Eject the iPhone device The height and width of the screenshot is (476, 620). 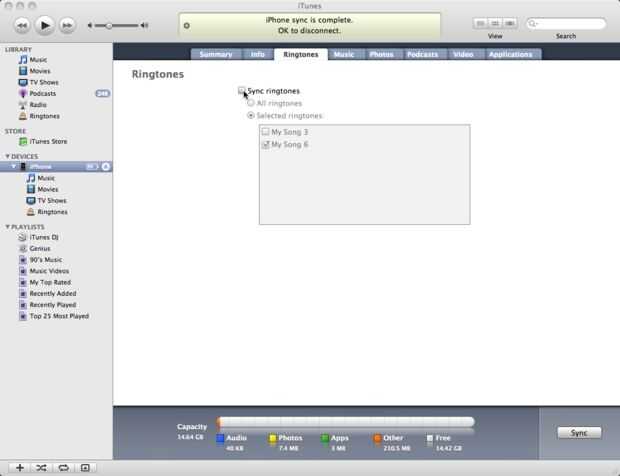[106, 166]
